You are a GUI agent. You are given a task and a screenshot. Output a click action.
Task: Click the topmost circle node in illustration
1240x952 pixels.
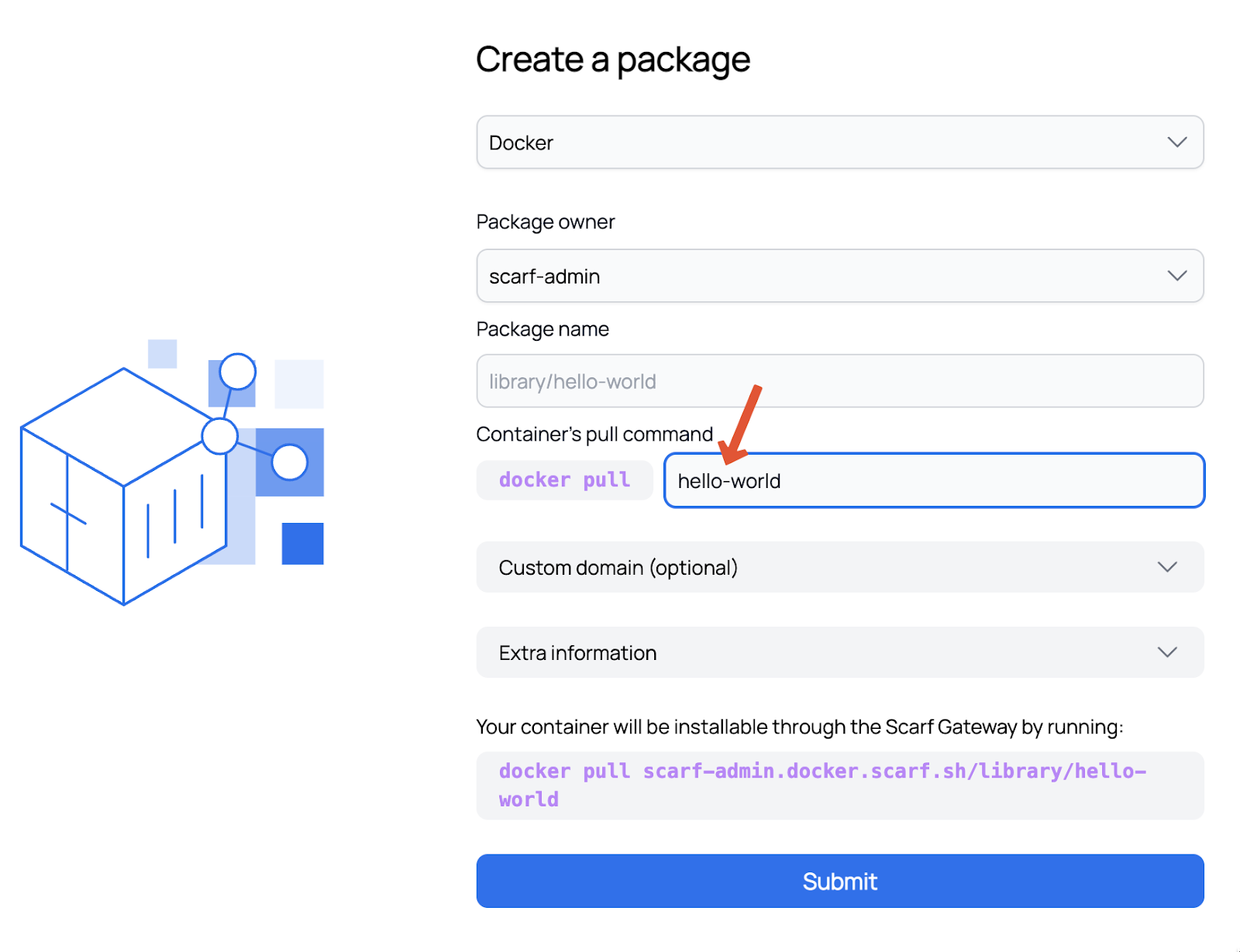pos(238,372)
